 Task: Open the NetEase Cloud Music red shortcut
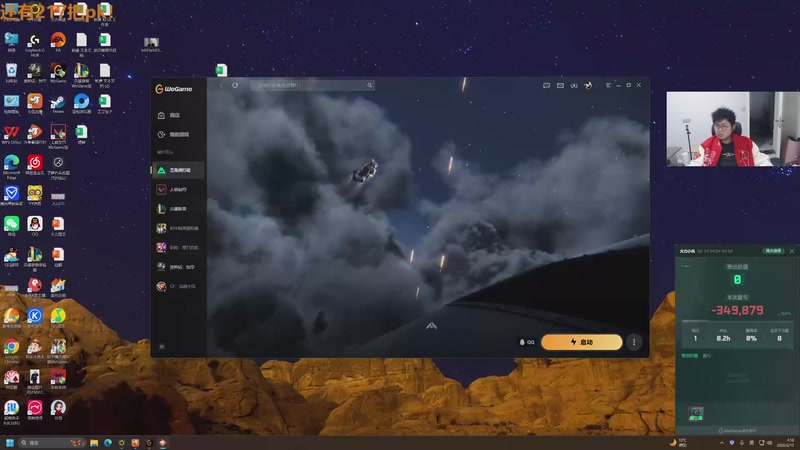(35, 165)
